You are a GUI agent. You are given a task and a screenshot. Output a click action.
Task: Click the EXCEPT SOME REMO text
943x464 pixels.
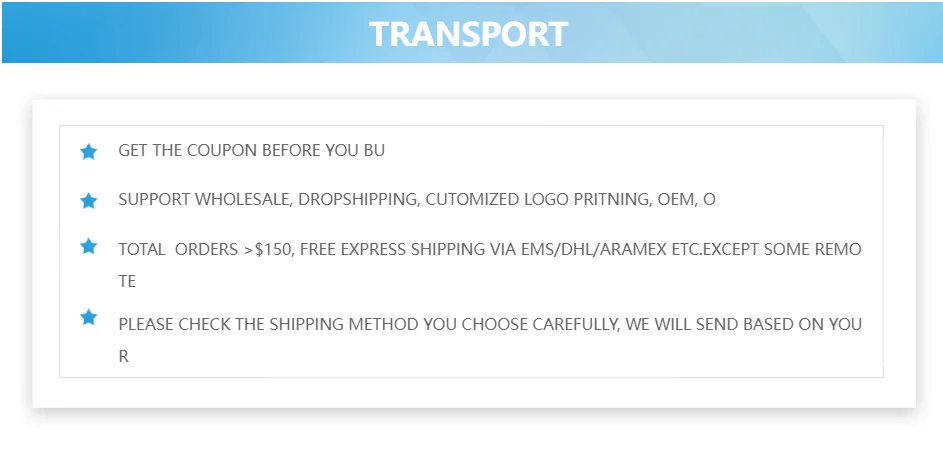click(x=790, y=250)
